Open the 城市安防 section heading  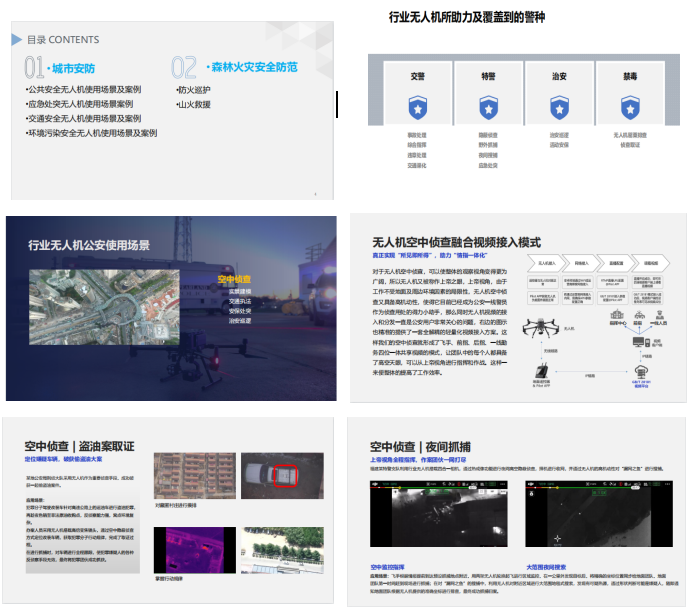73,69
